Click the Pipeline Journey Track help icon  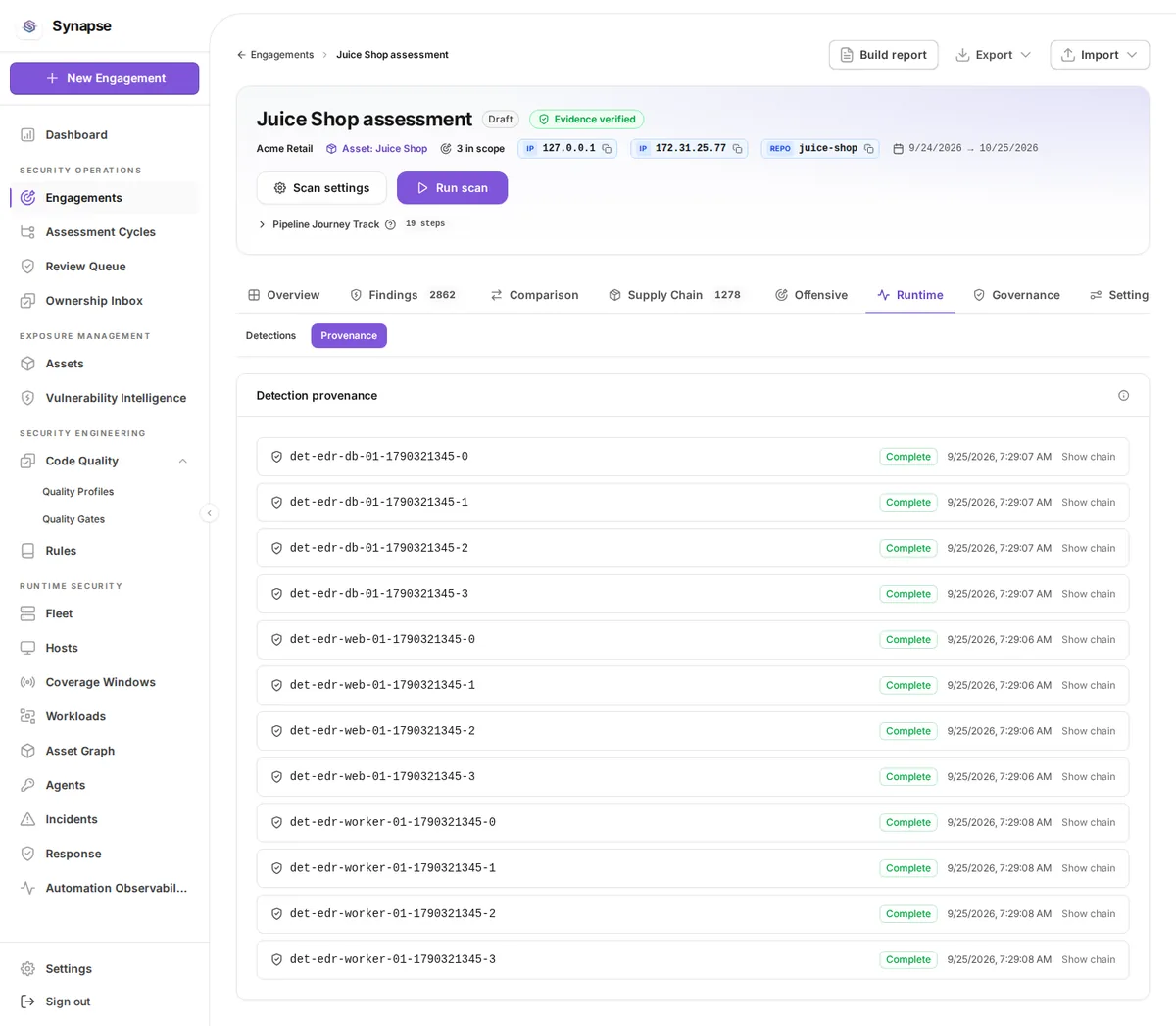[390, 224]
